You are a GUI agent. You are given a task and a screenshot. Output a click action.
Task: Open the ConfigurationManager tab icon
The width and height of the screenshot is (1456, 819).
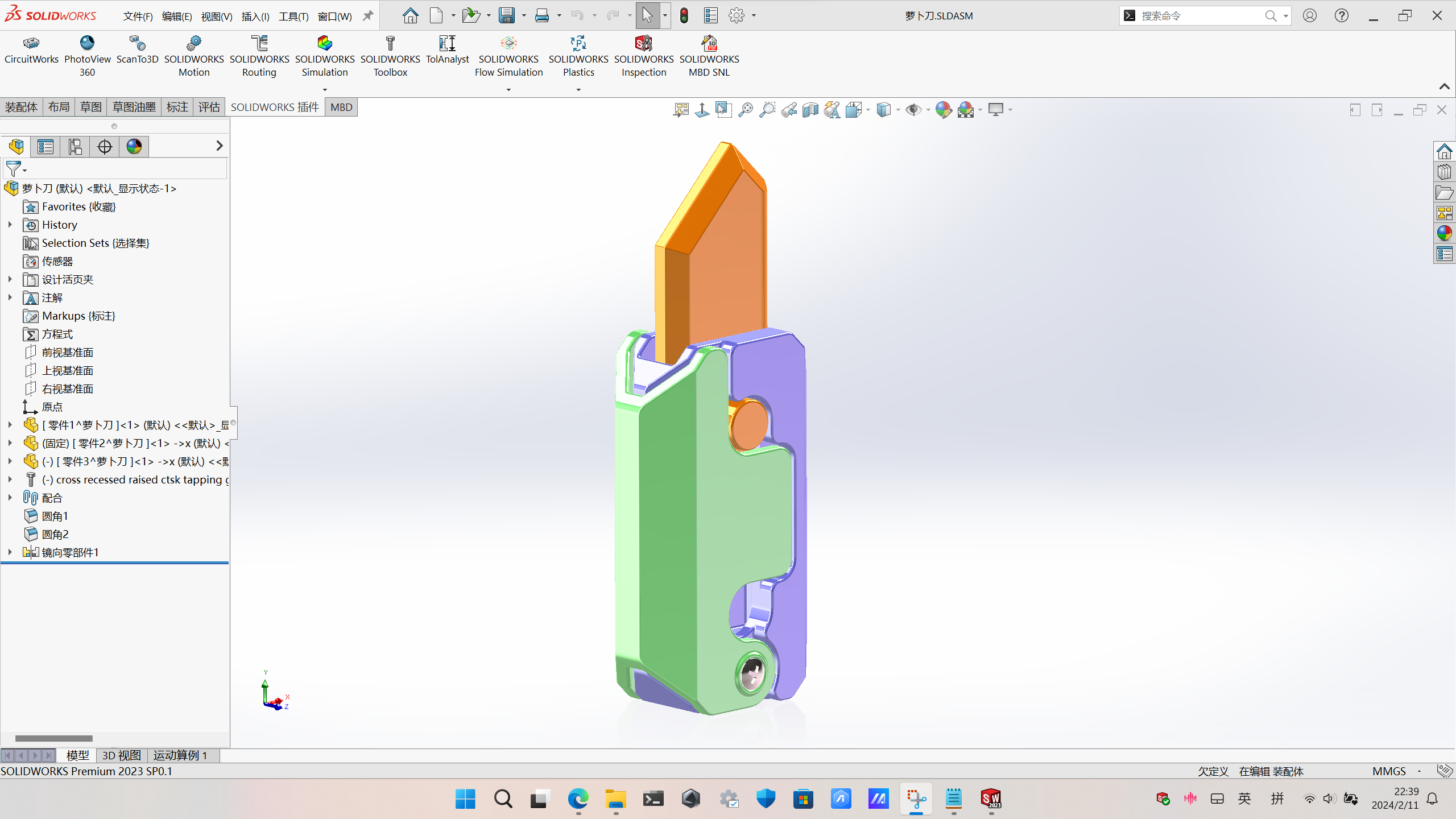coord(75,147)
